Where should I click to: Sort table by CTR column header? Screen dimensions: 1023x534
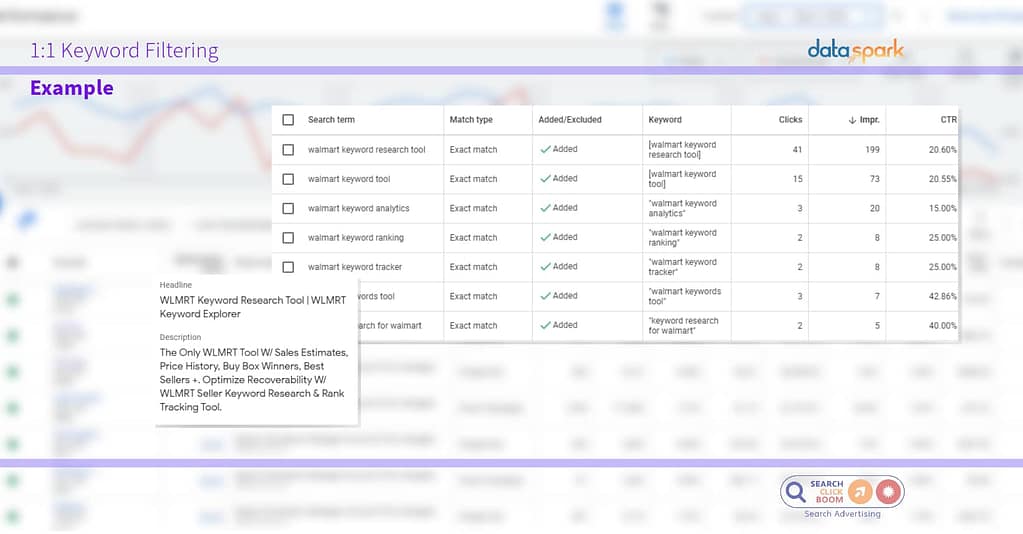click(x=946, y=120)
